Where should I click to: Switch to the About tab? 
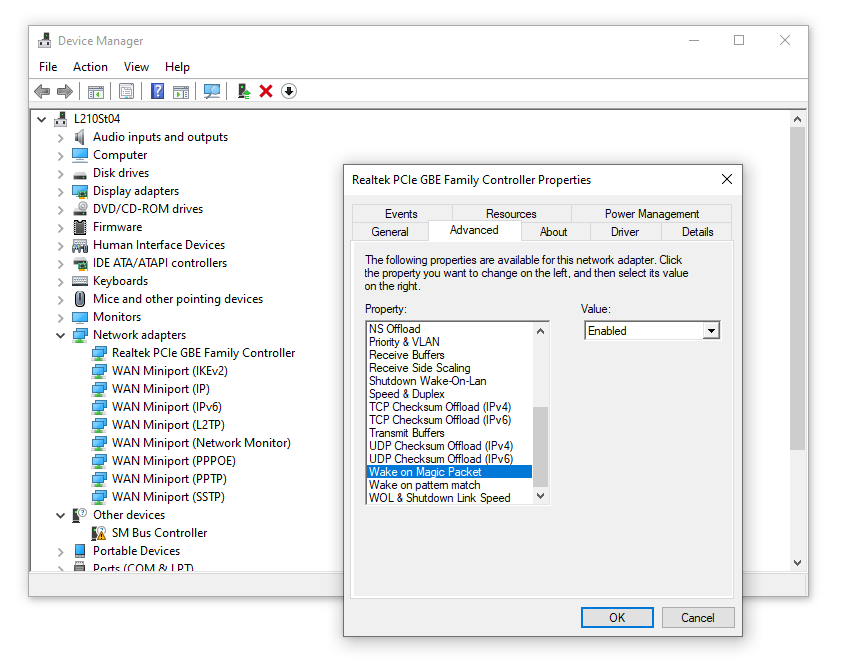pos(554,232)
